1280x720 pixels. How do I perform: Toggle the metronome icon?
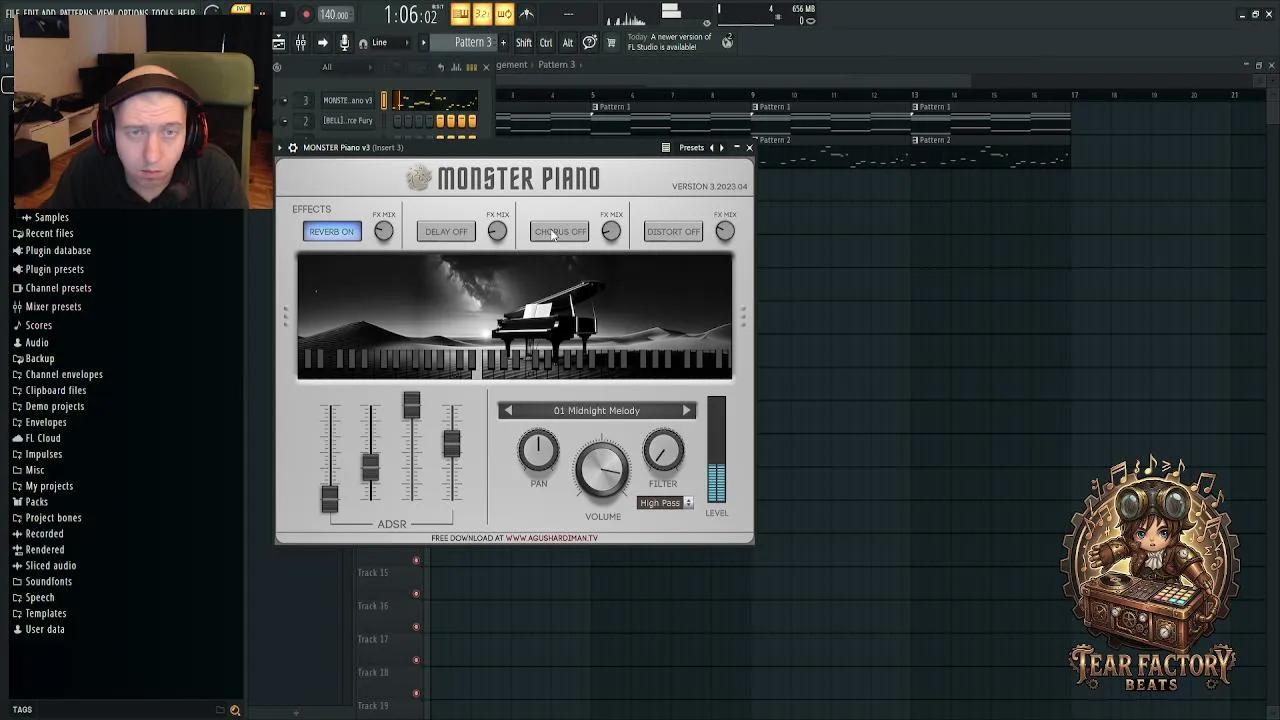(x=526, y=14)
